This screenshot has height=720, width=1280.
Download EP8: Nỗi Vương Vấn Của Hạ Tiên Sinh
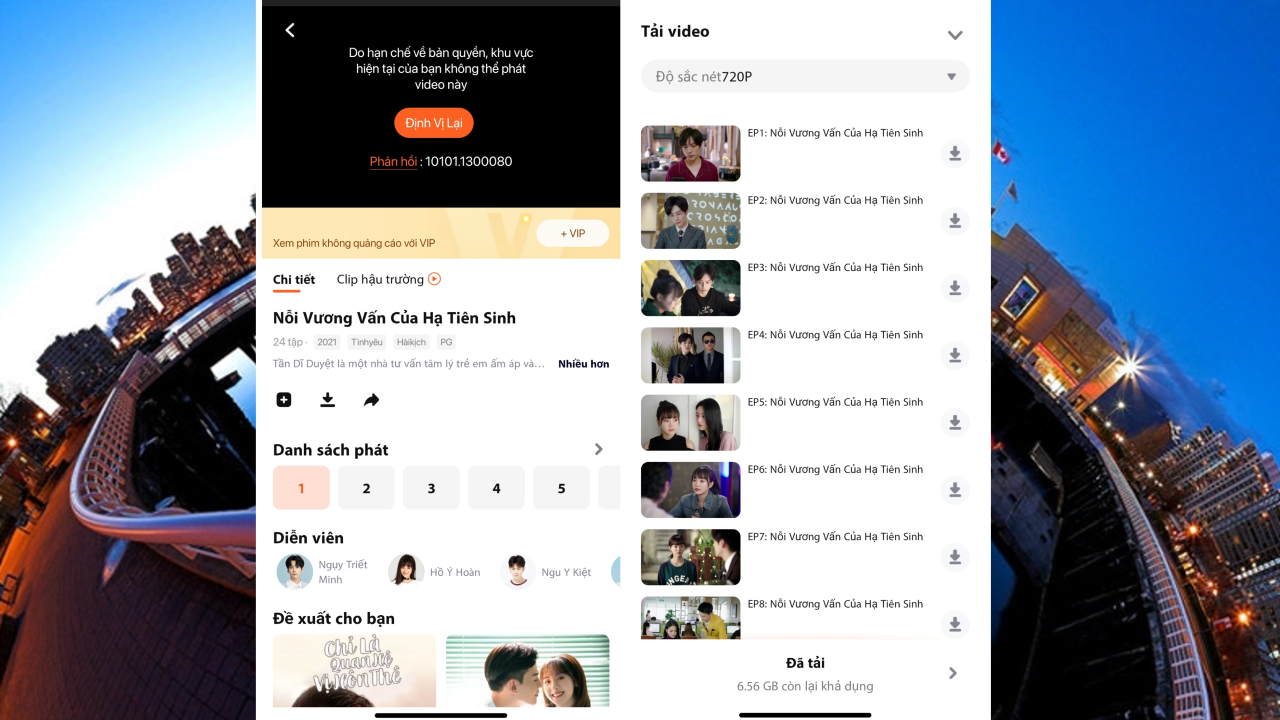tap(955, 624)
